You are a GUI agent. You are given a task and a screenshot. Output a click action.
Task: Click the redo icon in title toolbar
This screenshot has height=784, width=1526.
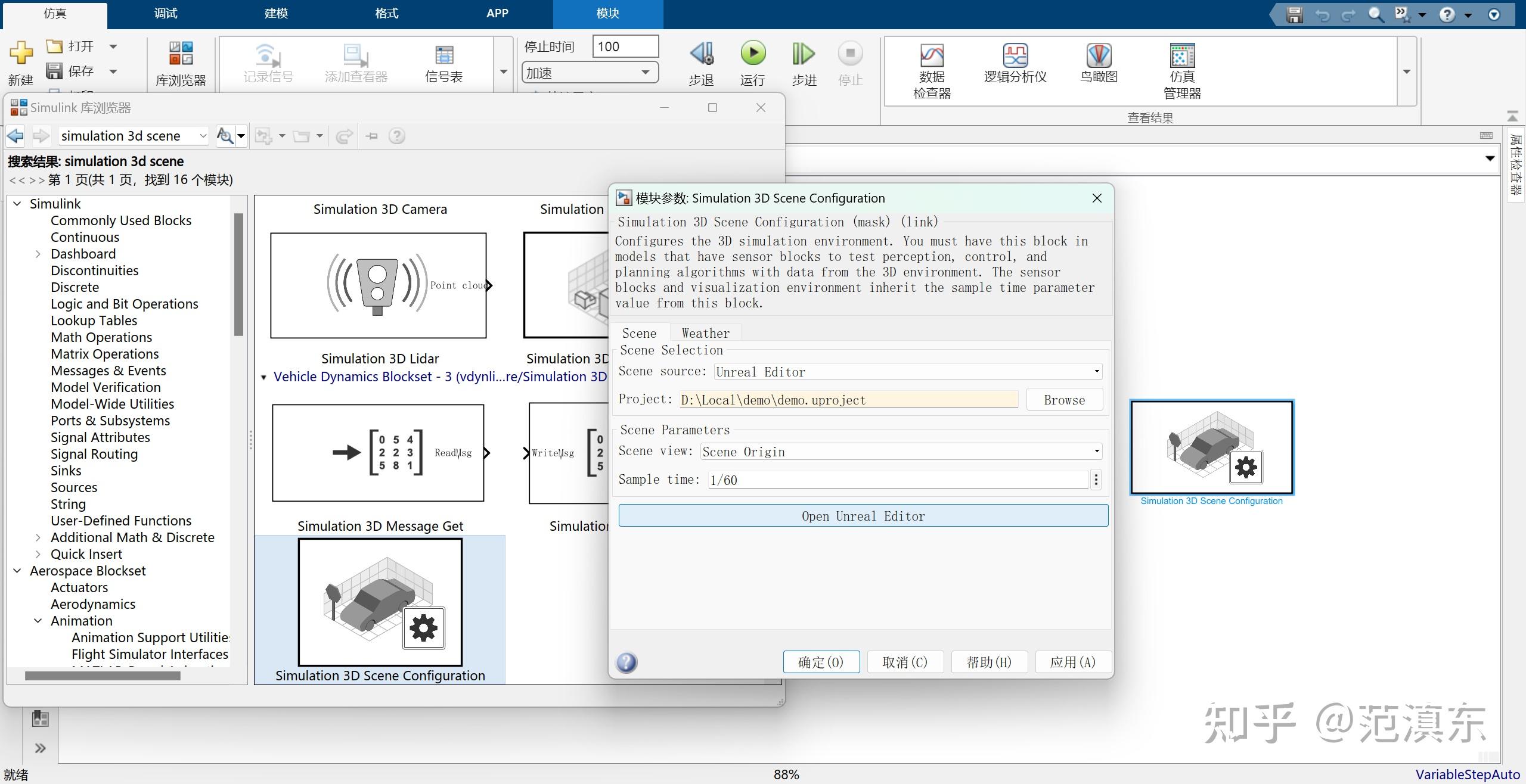point(1348,15)
